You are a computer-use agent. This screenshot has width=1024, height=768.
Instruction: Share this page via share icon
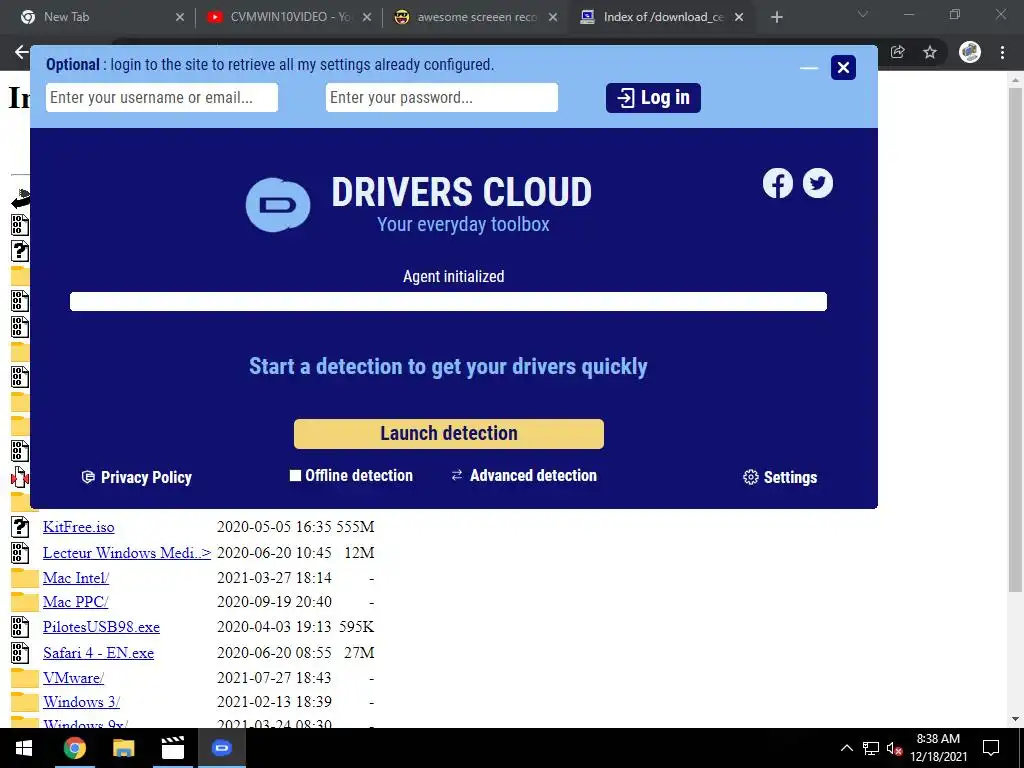point(898,52)
